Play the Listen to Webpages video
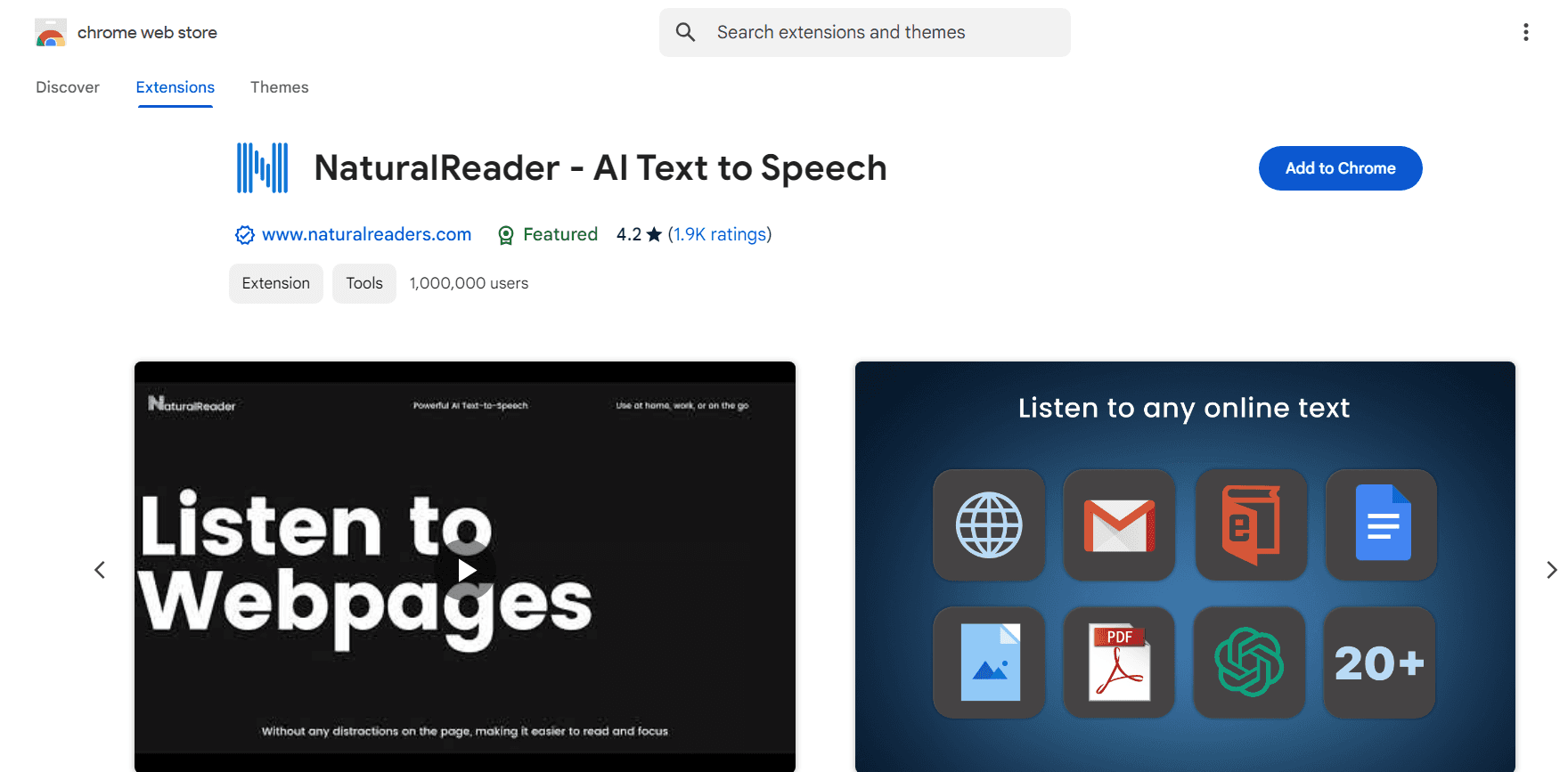Viewport: 1568px width, 772px height. [465, 570]
